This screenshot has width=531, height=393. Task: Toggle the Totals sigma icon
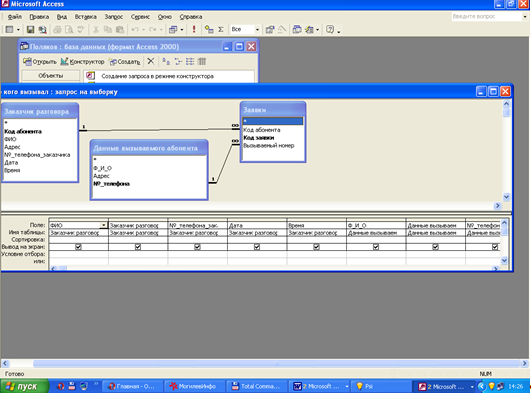tap(221, 30)
